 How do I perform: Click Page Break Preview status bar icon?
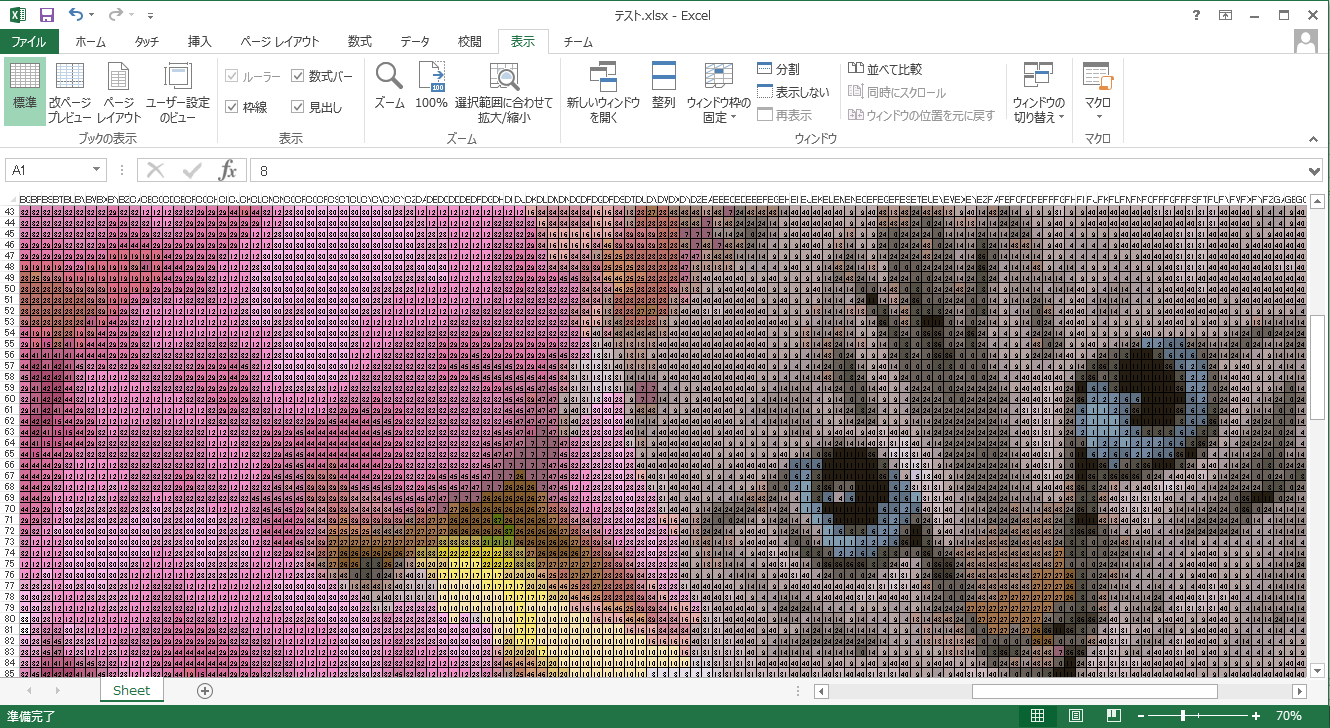1112,716
